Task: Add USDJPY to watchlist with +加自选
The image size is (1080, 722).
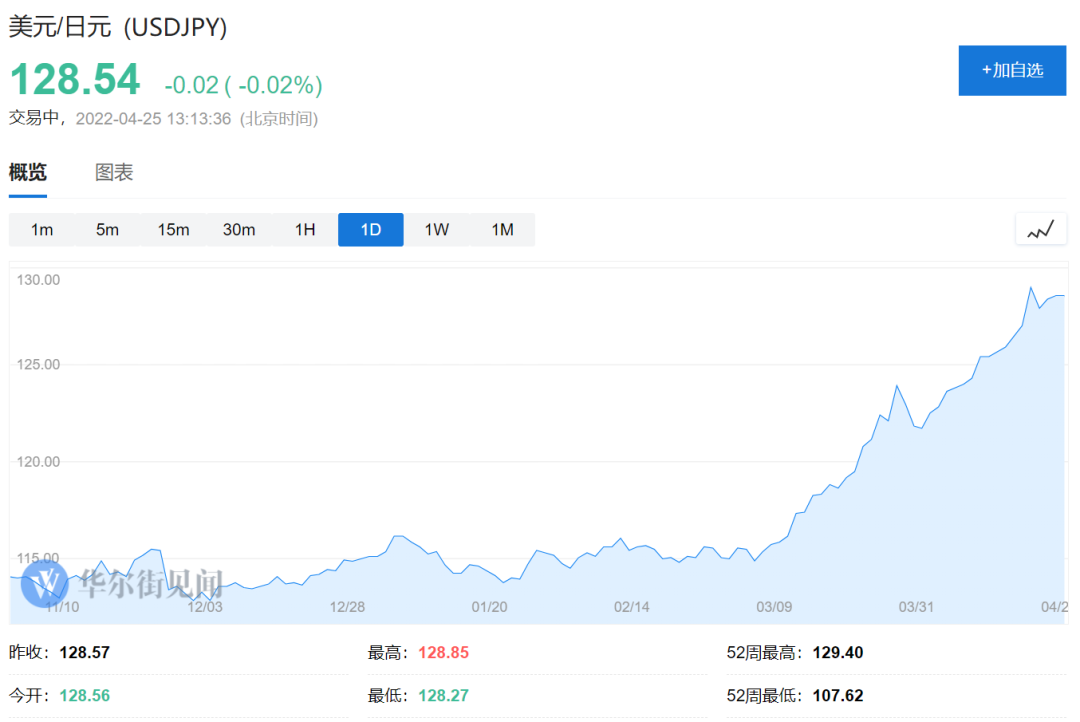Action: 1012,70
